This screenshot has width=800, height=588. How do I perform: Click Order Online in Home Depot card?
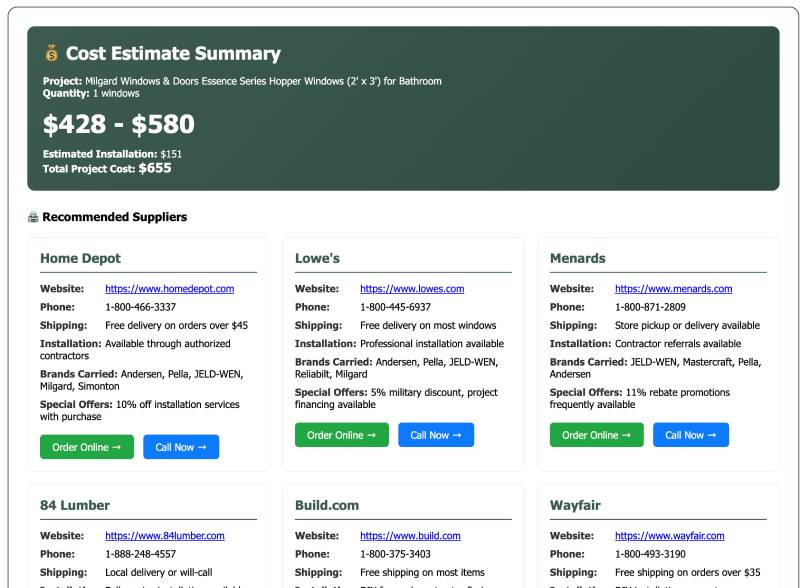(87, 447)
